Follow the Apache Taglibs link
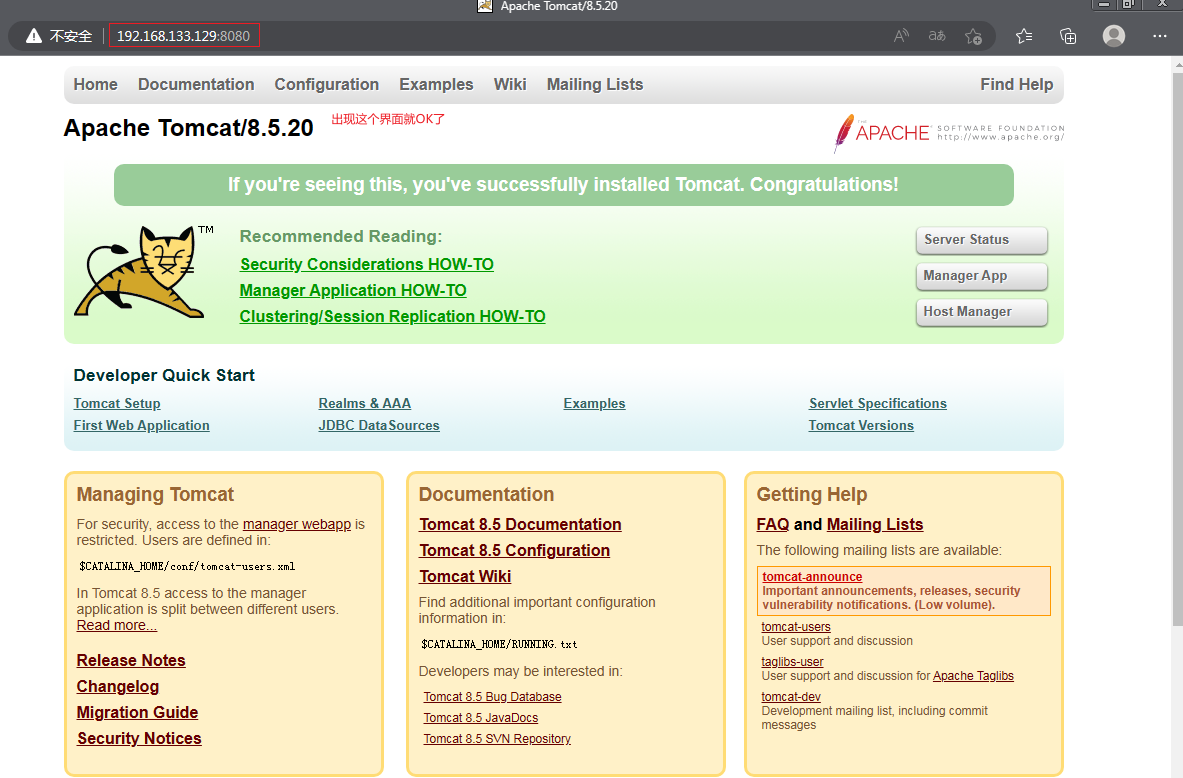Screen dimensions: 1183x778 click(973, 676)
